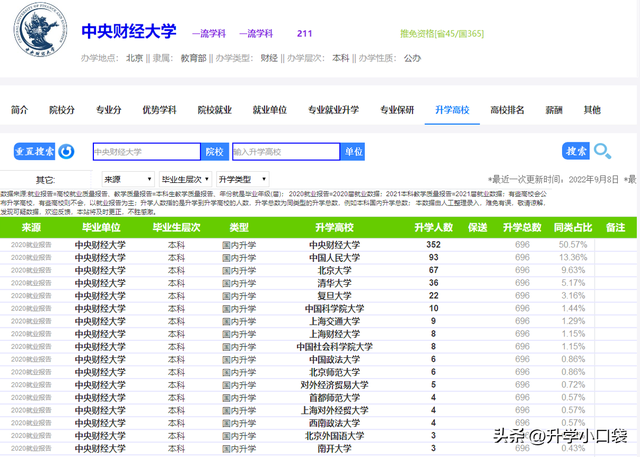
Task: Click the 13.36% share value
Action: point(573,257)
